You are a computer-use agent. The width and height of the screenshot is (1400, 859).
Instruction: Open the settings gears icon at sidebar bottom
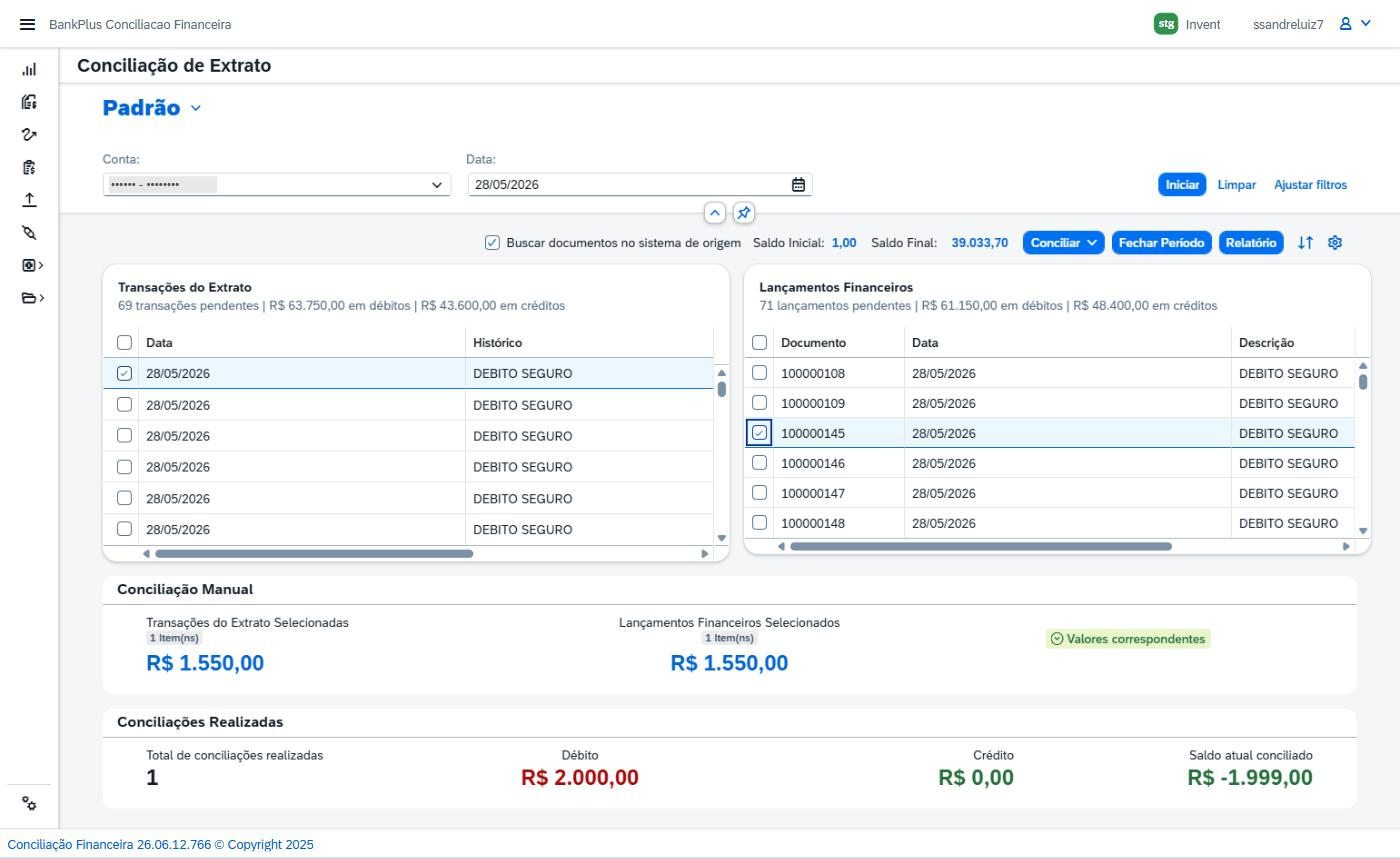(29, 804)
